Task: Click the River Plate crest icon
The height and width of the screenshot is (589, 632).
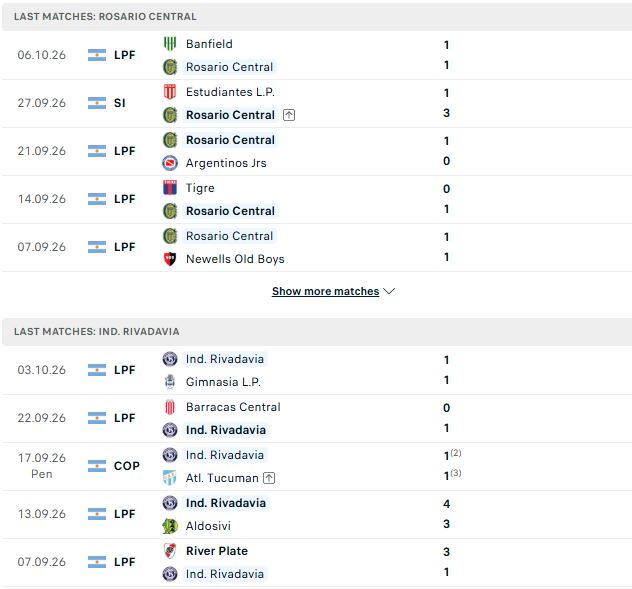Action: pyautogui.click(x=170, y=551)
